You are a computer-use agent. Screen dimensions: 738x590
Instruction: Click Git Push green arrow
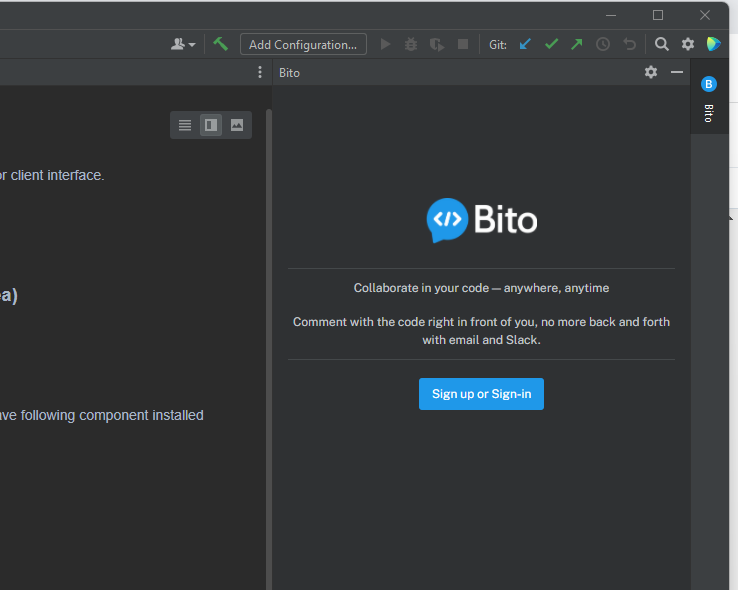point(577,44)
